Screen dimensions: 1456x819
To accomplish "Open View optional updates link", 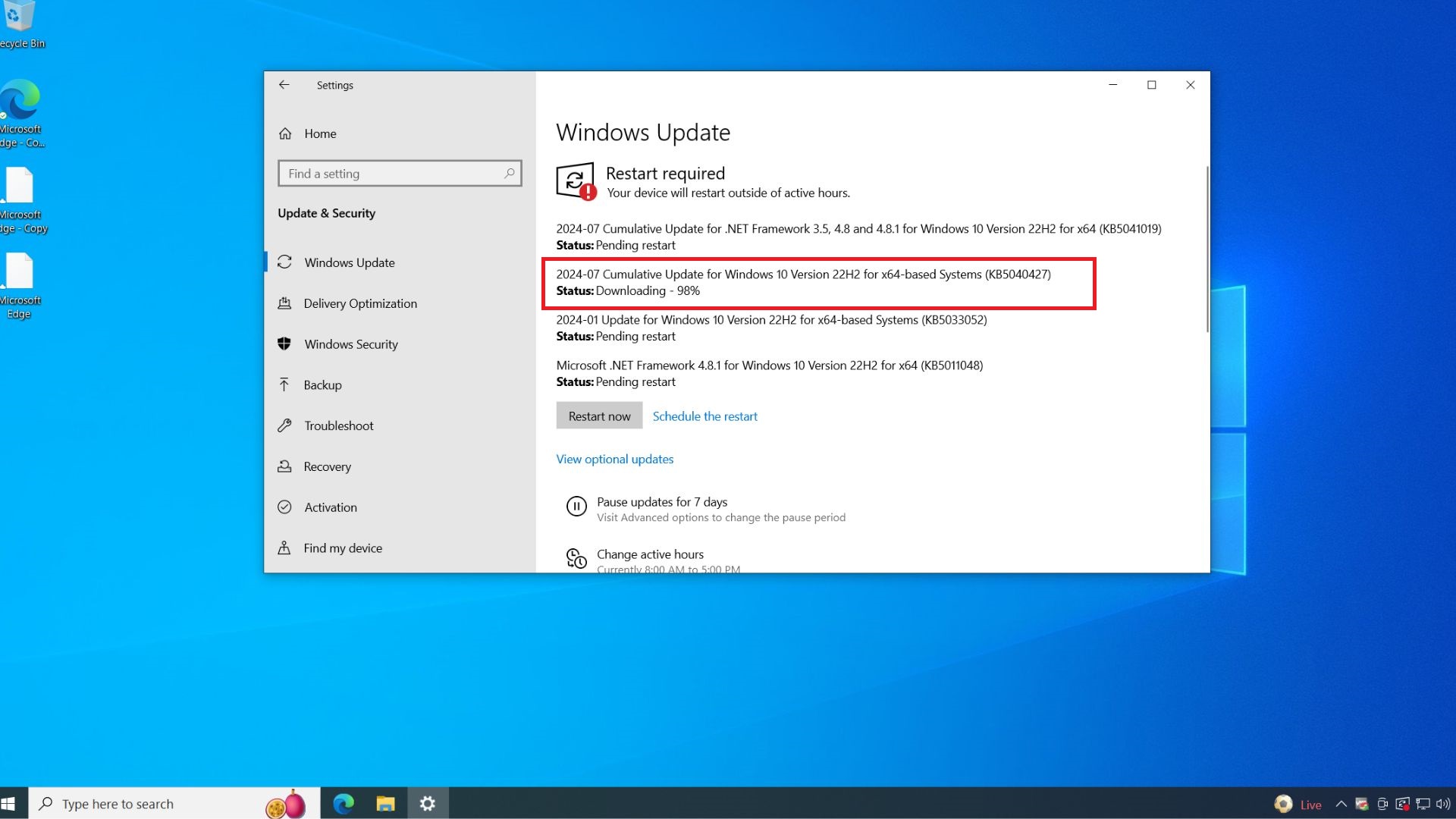I will (x=614, y=459).
